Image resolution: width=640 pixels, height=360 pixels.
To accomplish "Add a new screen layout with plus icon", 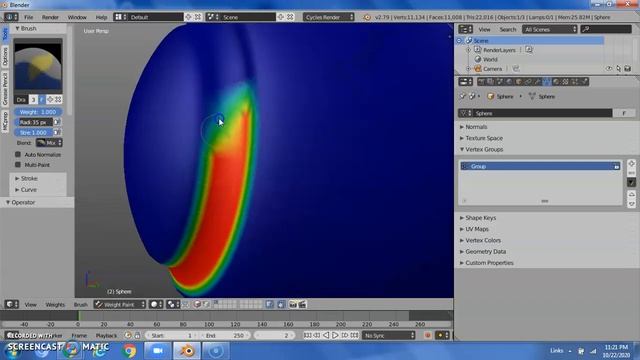I will (x=188, y=17).
